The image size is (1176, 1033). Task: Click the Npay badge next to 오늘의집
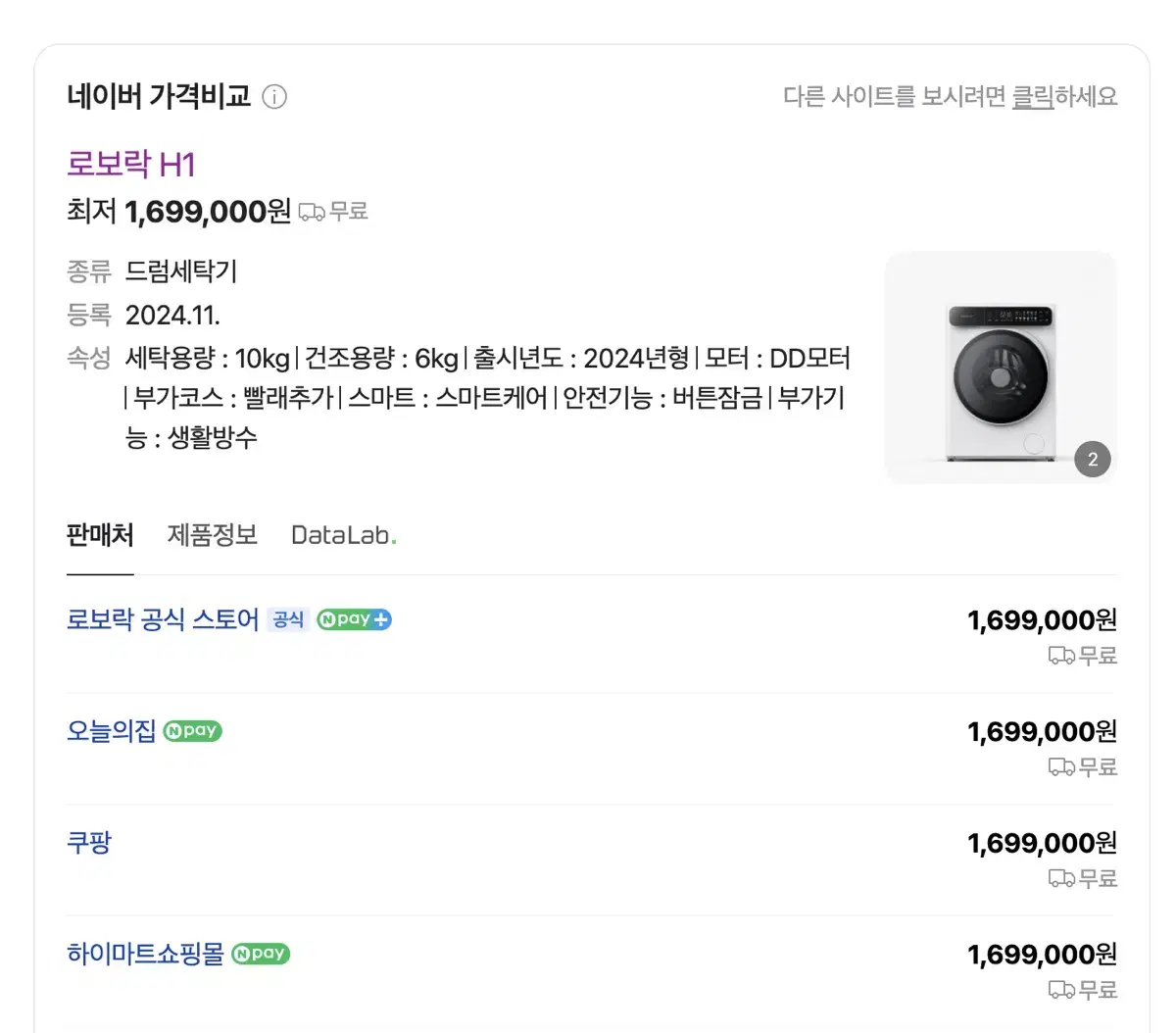coord(192,731)
